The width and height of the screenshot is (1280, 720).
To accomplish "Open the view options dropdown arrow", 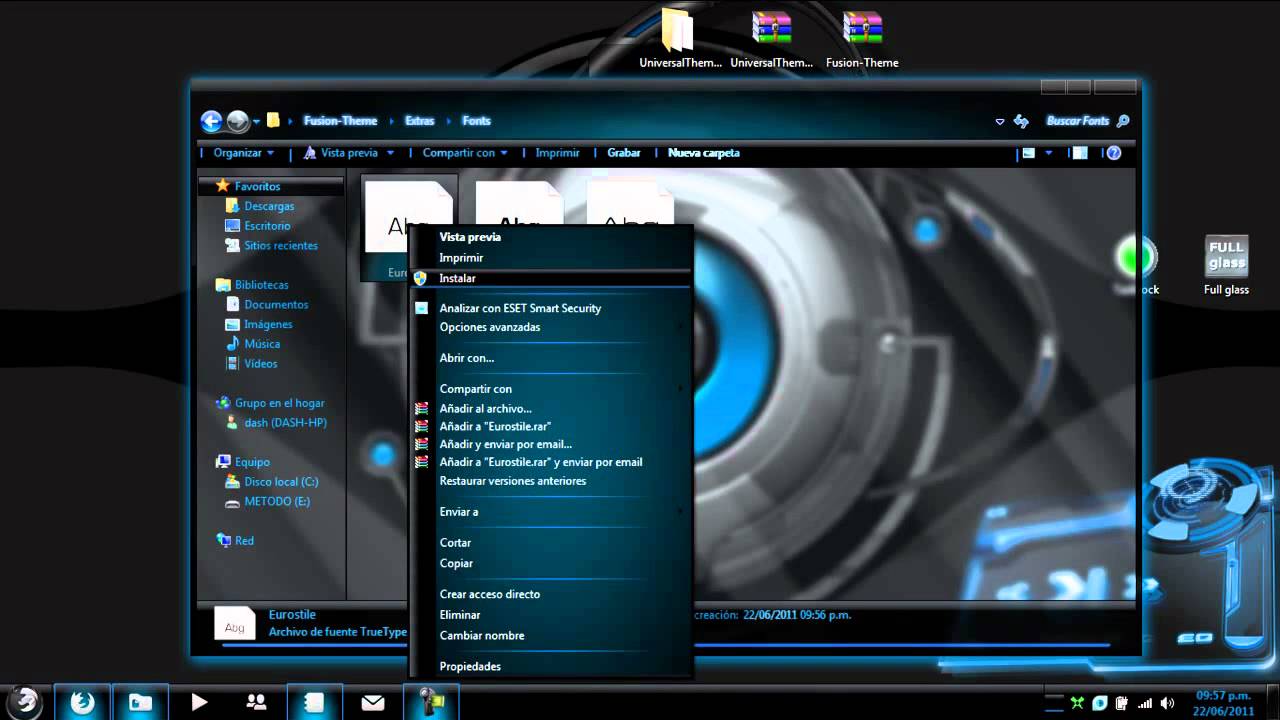I will click(1049, 153).
